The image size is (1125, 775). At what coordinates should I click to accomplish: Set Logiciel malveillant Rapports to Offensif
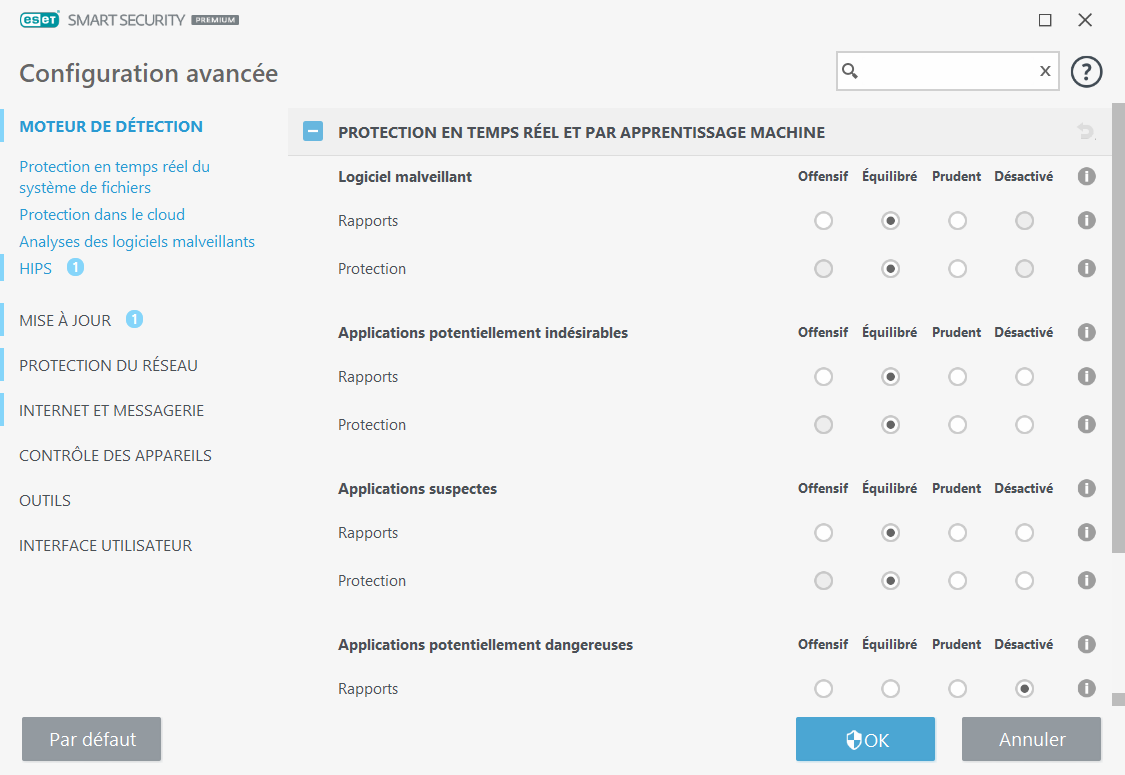coord(823,220)
